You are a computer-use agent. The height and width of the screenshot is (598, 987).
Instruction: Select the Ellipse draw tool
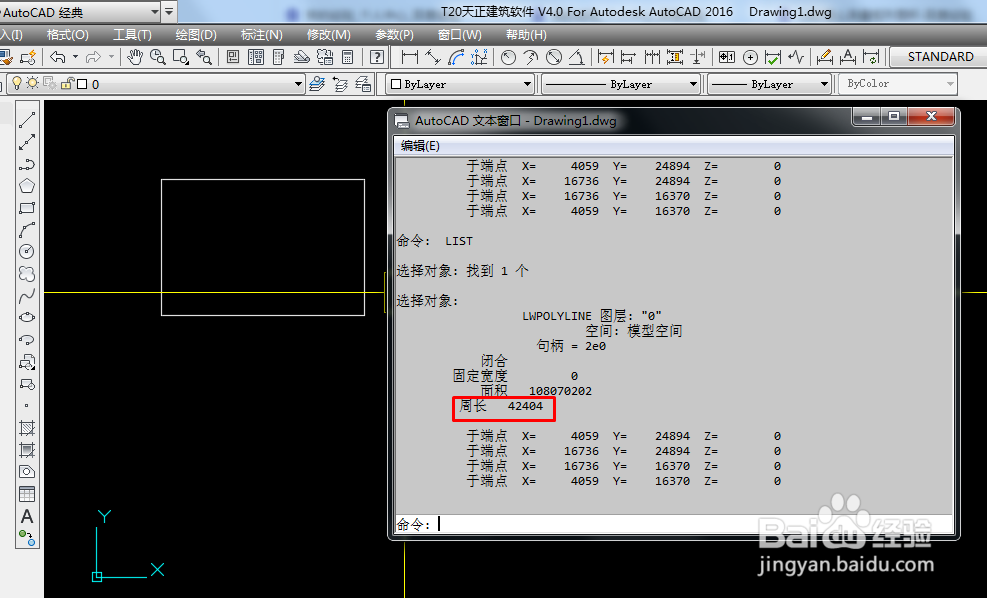pyautogui.click(x=26, y=317)
